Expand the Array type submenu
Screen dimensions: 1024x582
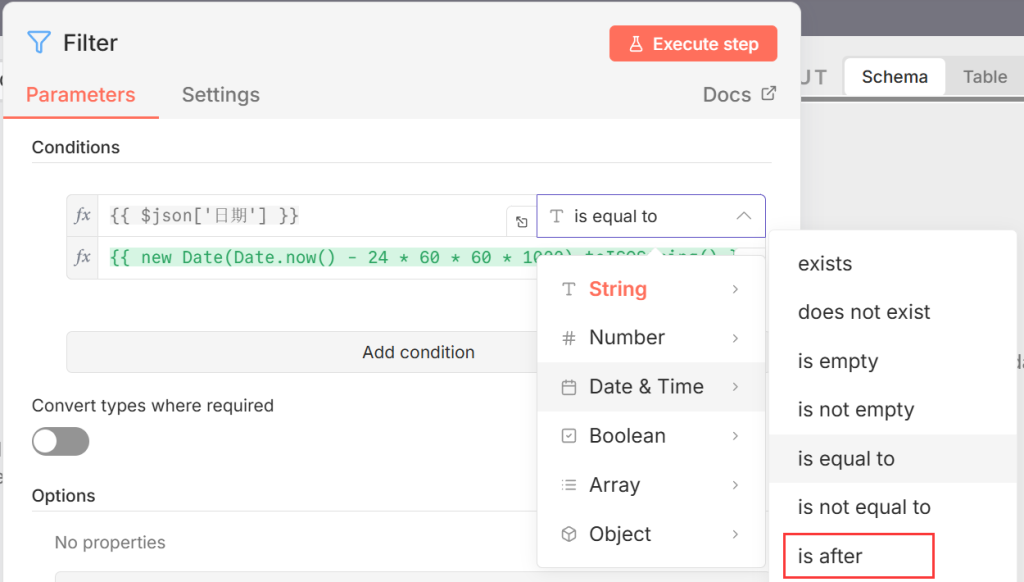pyautogui.click(x=651, y=485)
